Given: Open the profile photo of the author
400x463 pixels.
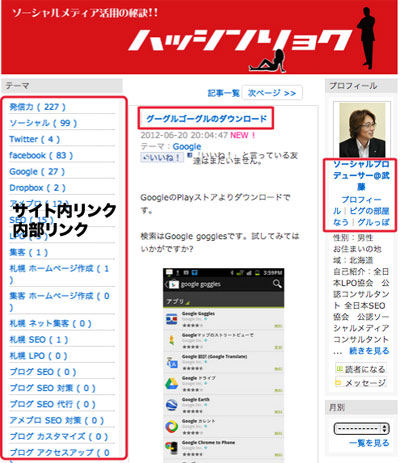Looking at the screenshot, I should (x=362, y=130).
